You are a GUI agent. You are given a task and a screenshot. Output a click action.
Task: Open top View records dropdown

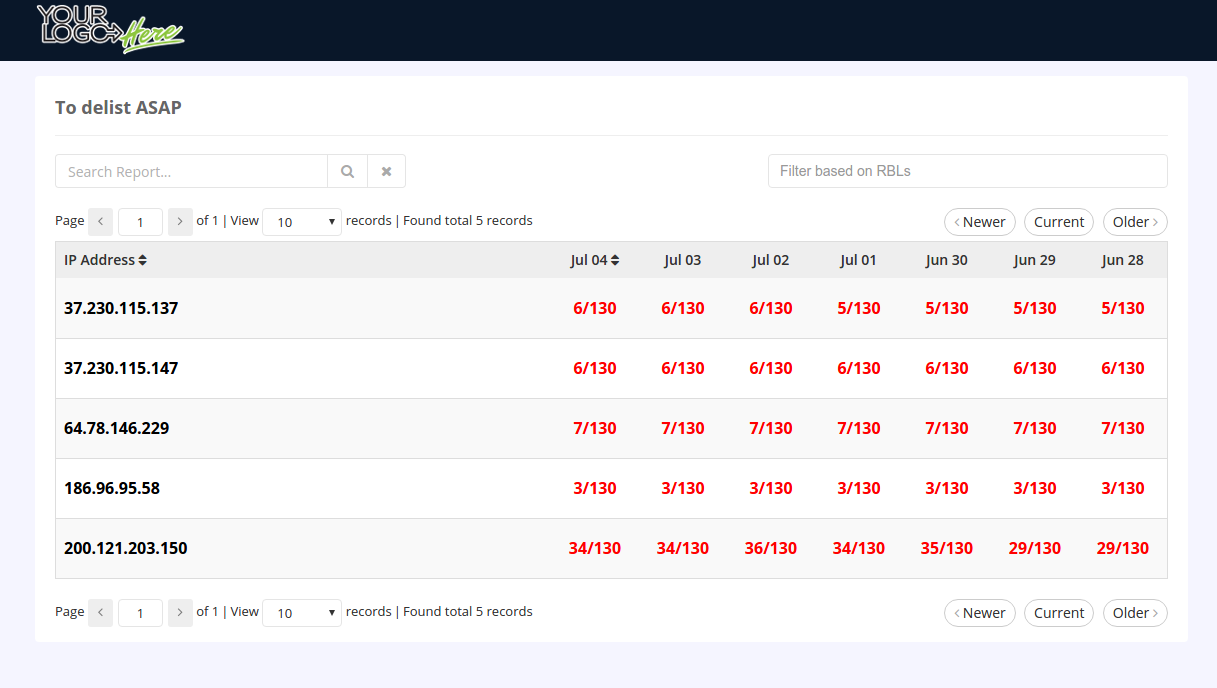302,222
